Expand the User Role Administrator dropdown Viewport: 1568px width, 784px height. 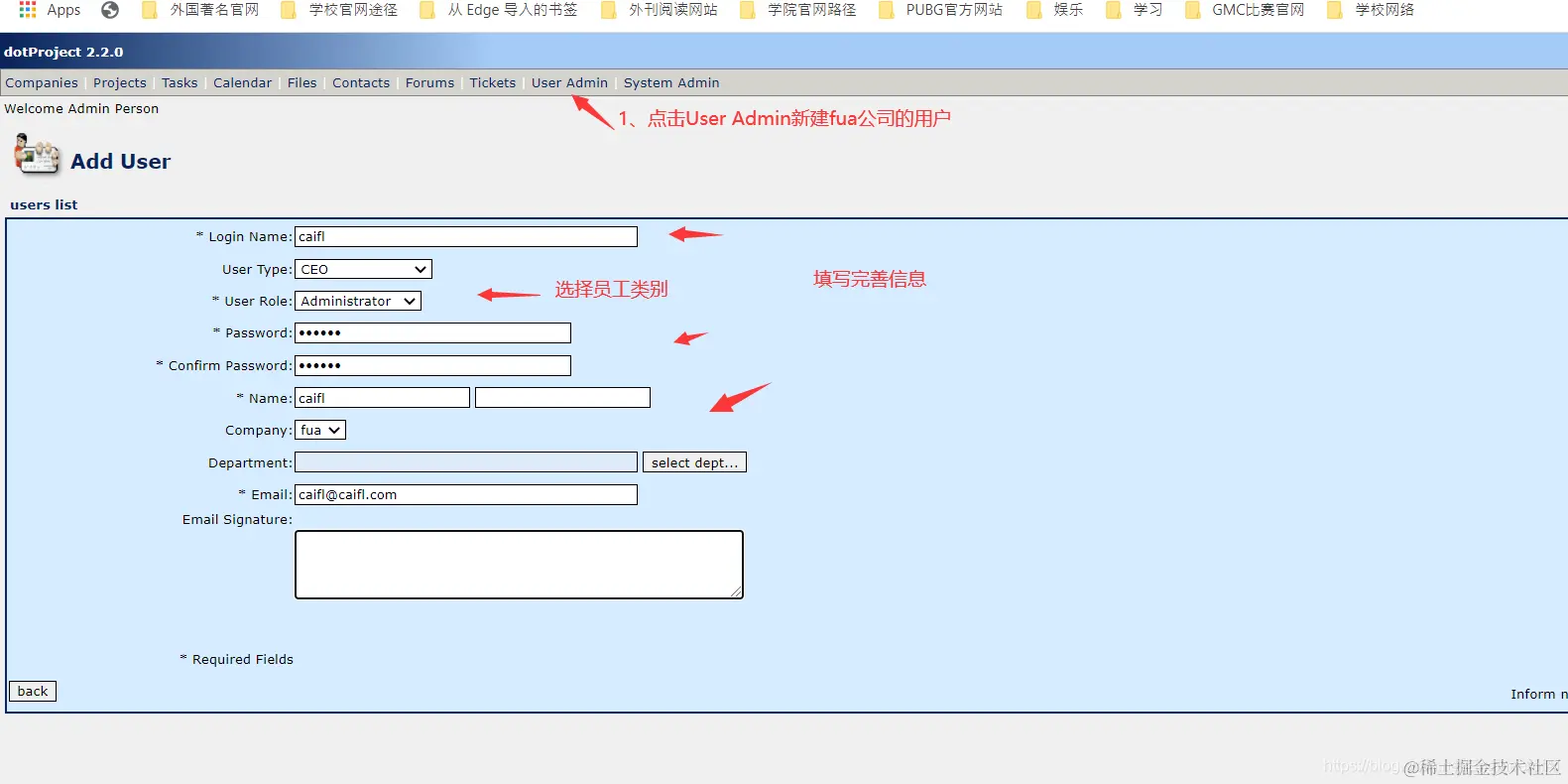click(x=358, y=301)
